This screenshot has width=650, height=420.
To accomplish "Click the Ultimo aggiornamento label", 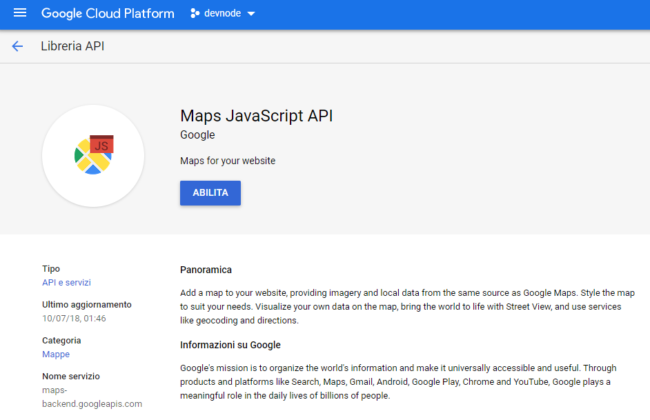I will pos(87,305).
